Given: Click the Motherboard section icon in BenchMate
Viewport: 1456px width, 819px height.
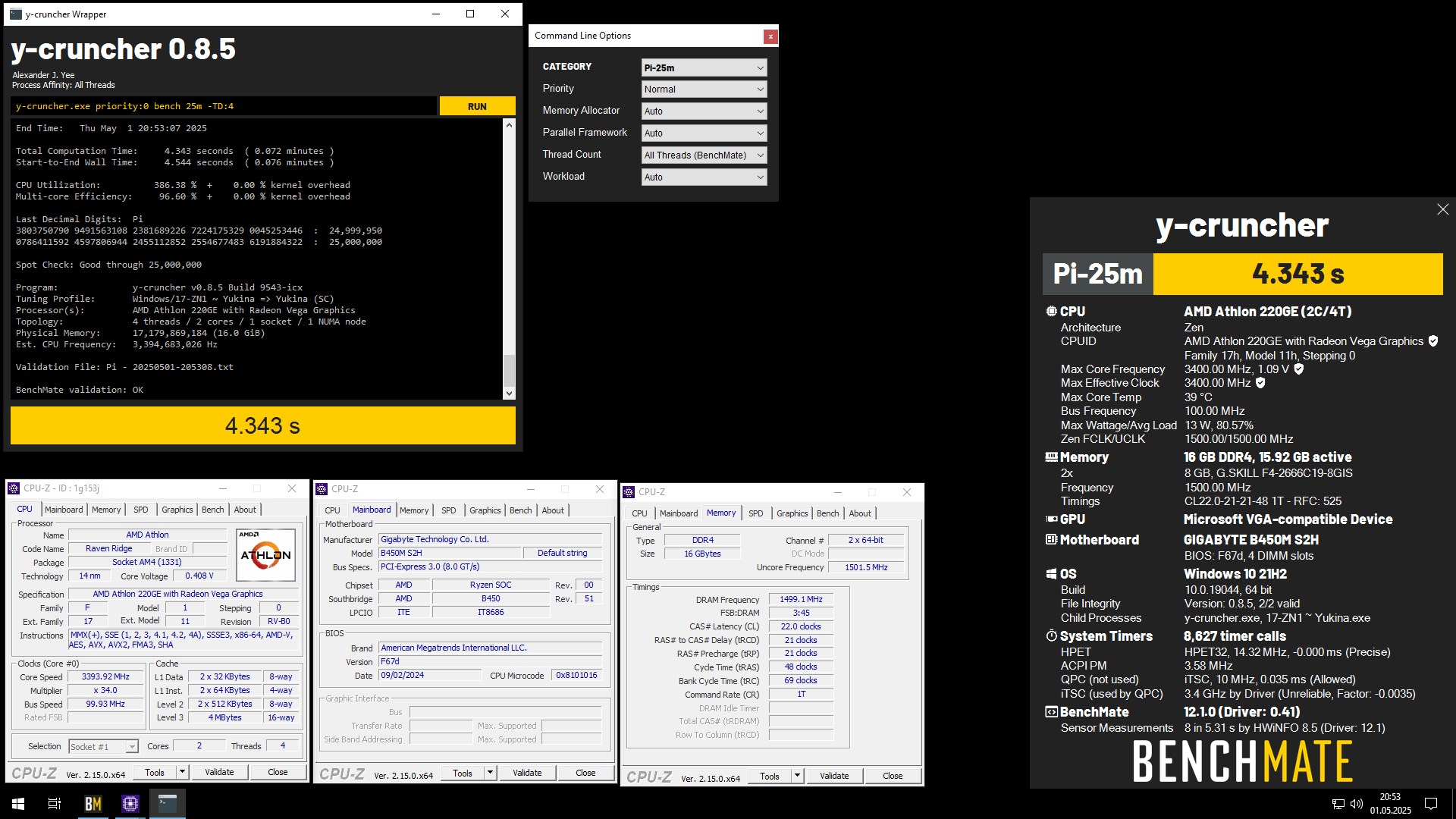Looking at the screenshot, I should [1051, 540].
